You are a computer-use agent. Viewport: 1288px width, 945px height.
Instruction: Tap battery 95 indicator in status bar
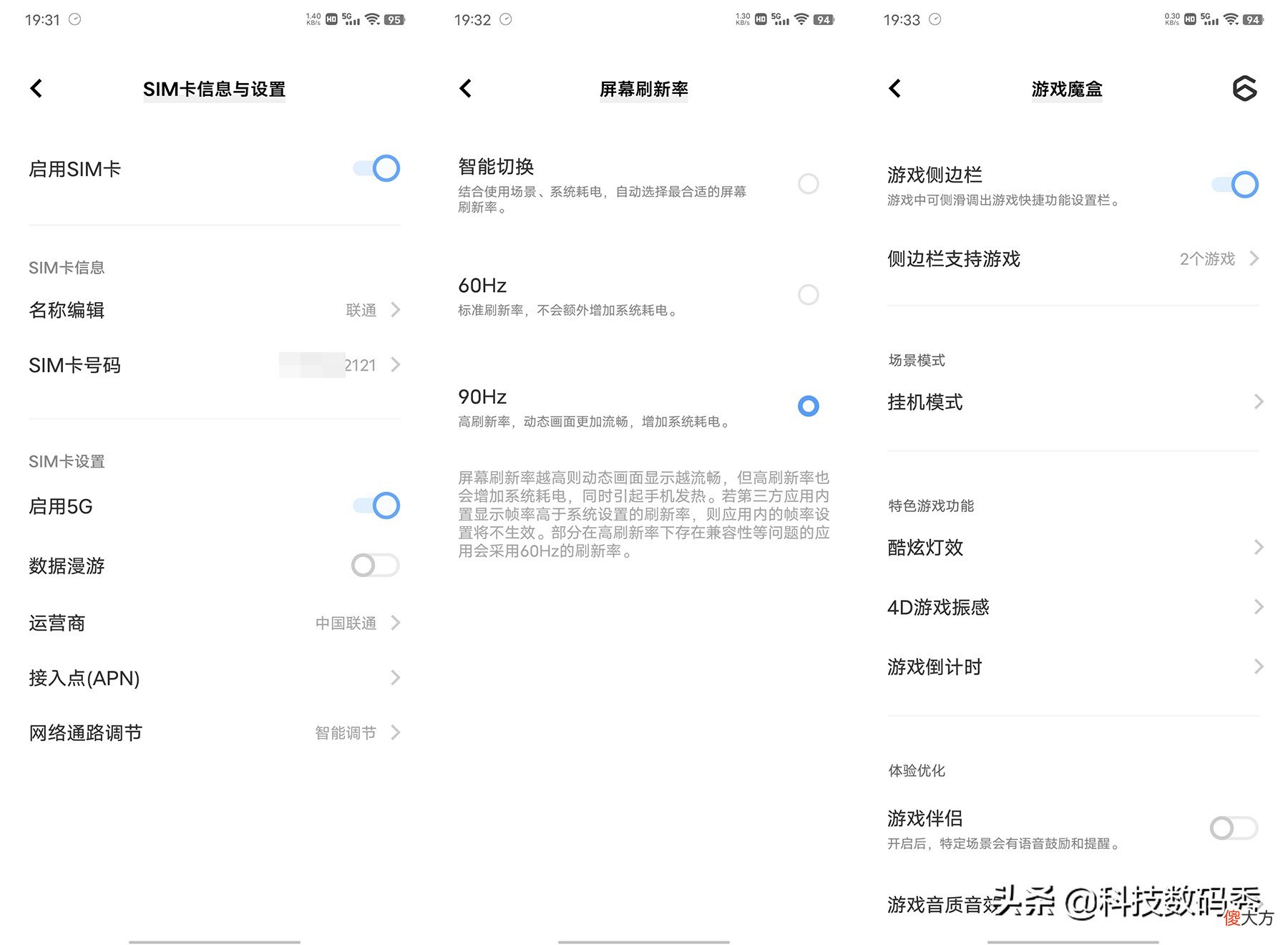(394, 19)
